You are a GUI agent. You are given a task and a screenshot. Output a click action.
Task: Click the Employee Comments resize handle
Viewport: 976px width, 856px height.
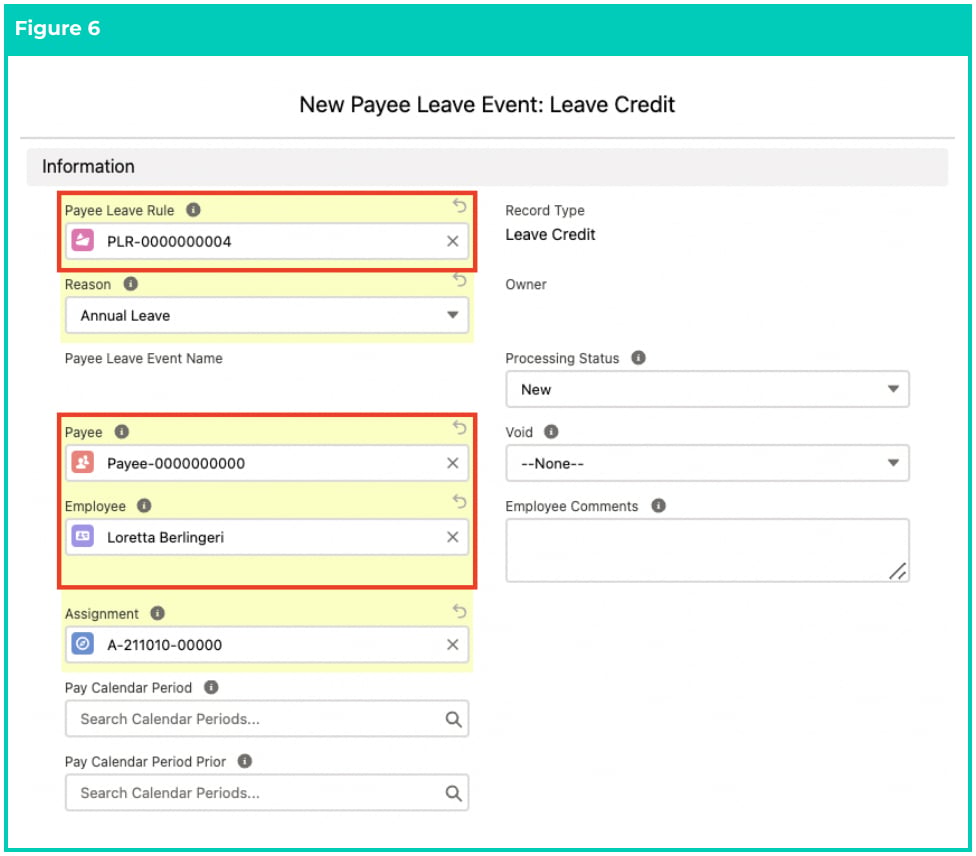click(898, 571)
